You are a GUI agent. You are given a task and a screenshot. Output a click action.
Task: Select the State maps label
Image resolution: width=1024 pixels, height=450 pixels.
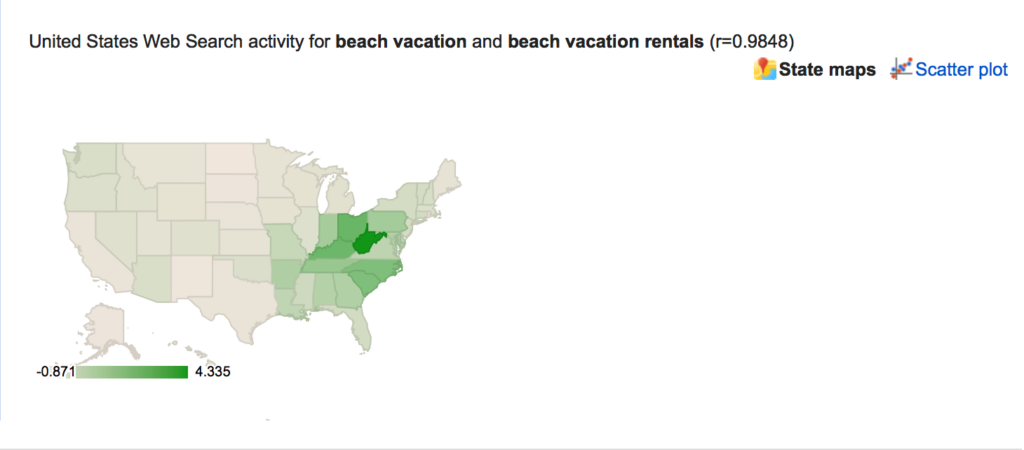pyautogui.click(x=827, y=70)
